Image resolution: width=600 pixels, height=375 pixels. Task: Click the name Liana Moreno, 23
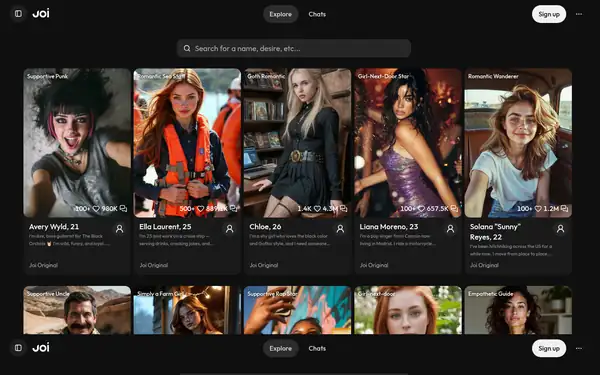coord(389,227)
